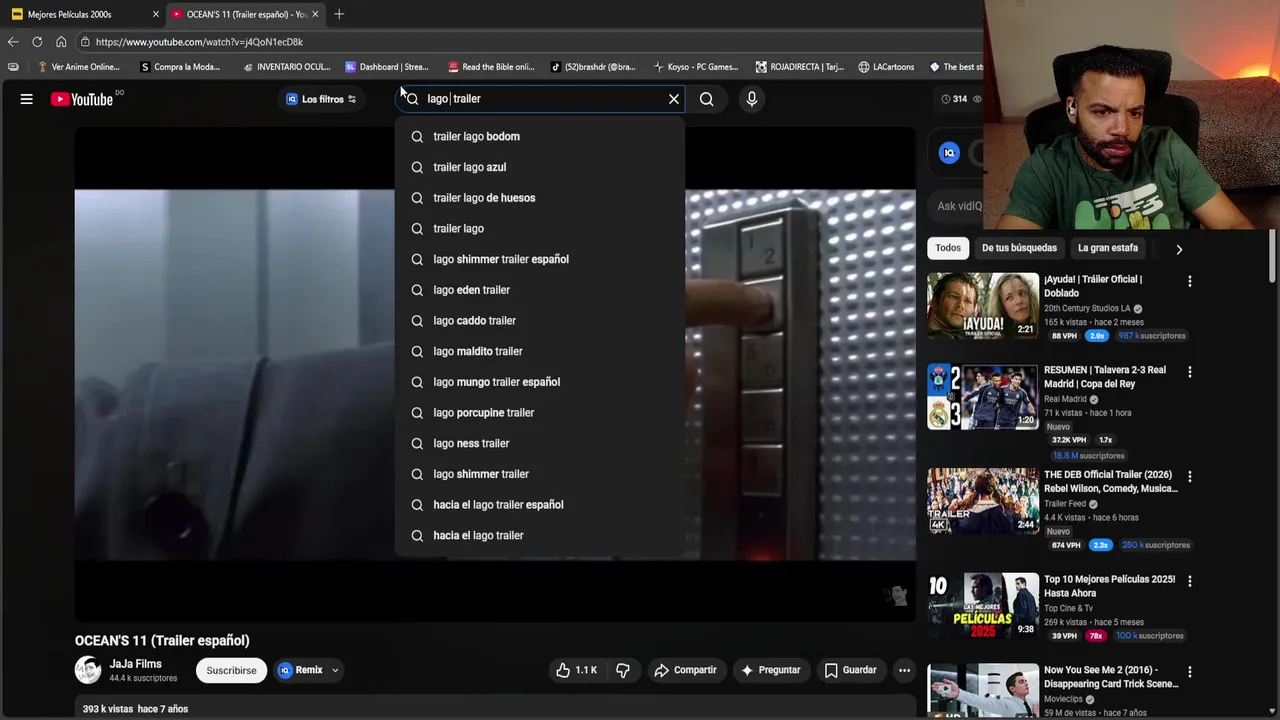Open options menu for THE DEB trailer
This screenshot has width=1280, height=720.
coord(1189,477)
